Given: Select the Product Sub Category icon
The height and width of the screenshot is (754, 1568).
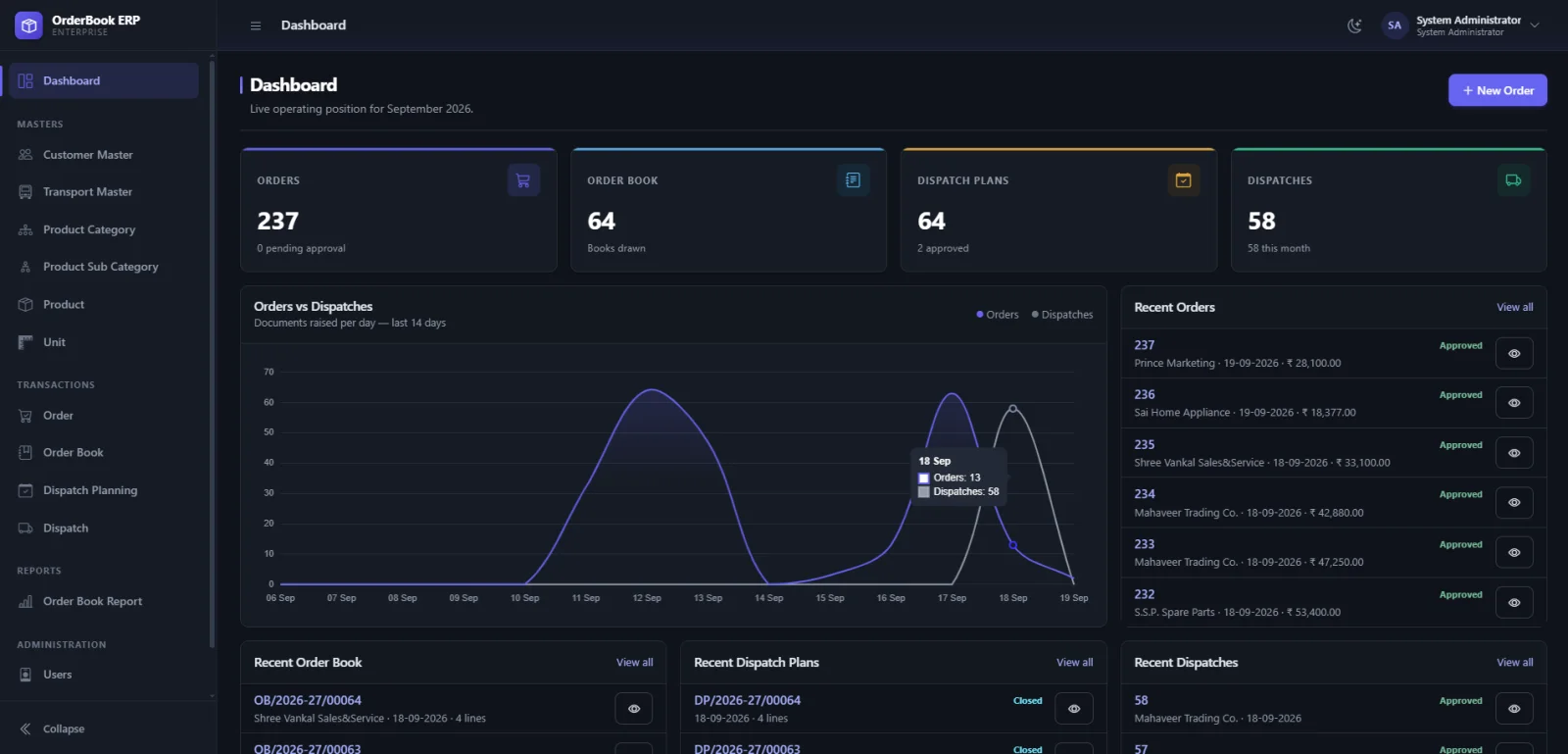Looking at the screenshot, I should coord(25,267).
